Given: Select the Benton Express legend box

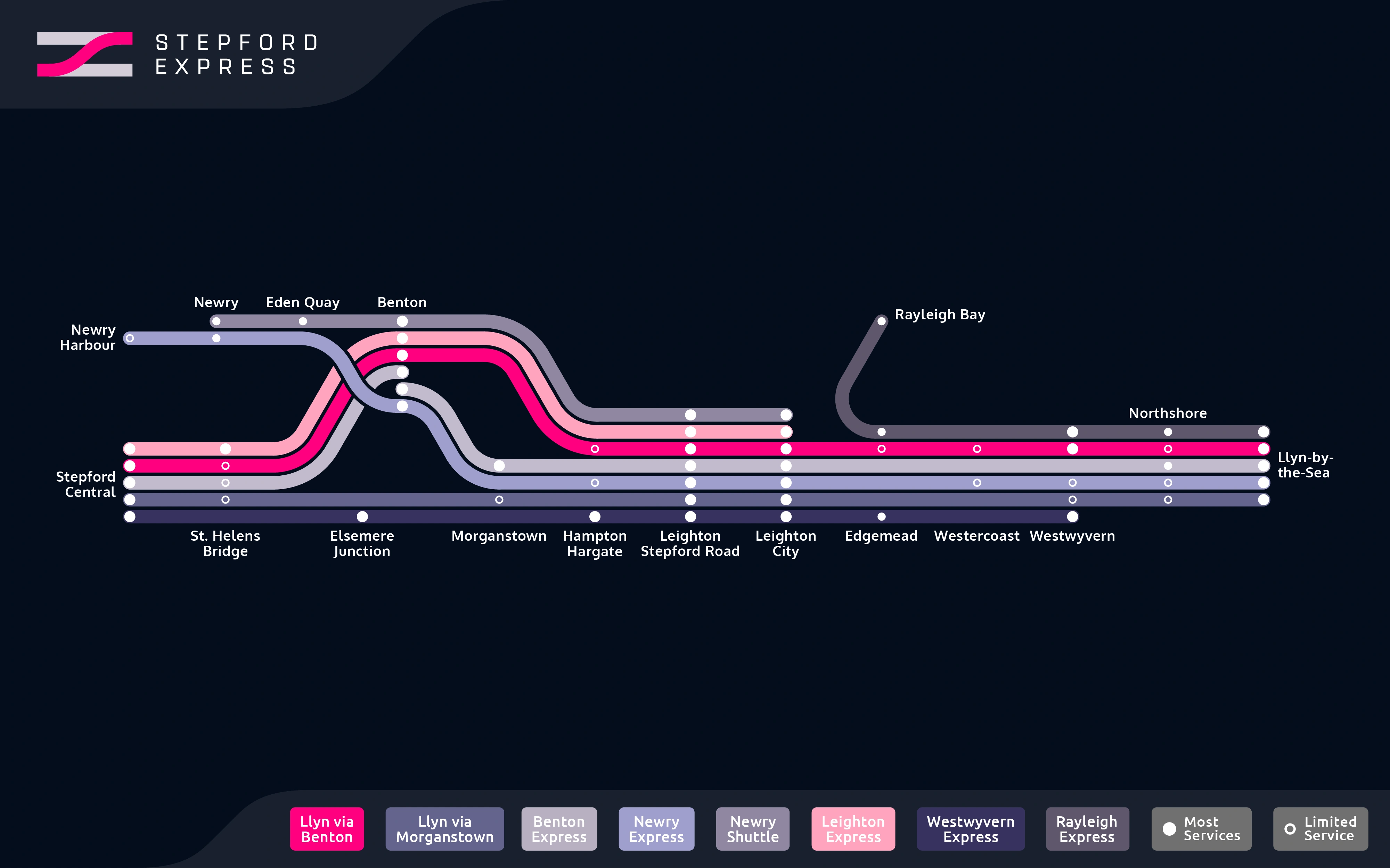Looking at the screenshot, I should coord(559,829).
